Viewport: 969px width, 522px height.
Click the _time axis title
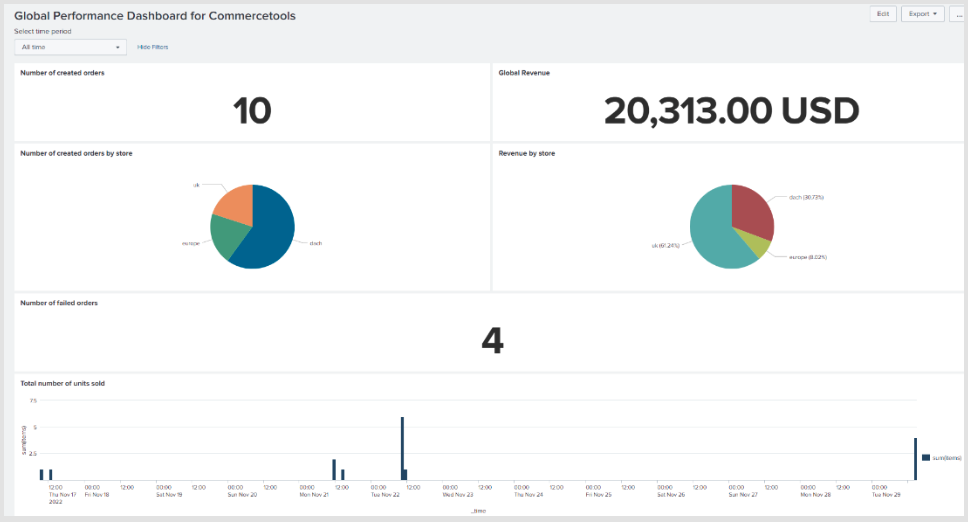(478, 511)
